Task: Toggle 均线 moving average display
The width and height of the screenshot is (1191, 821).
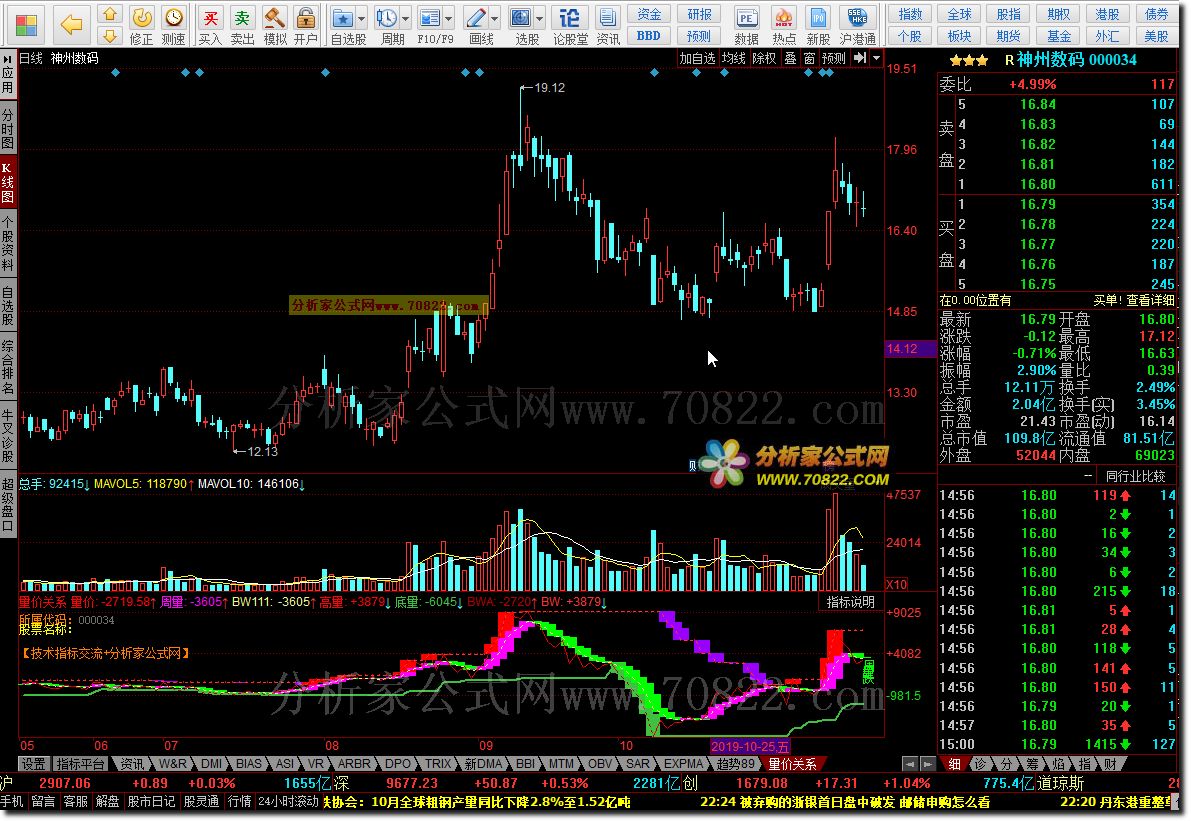Action: tap(734, 58)
